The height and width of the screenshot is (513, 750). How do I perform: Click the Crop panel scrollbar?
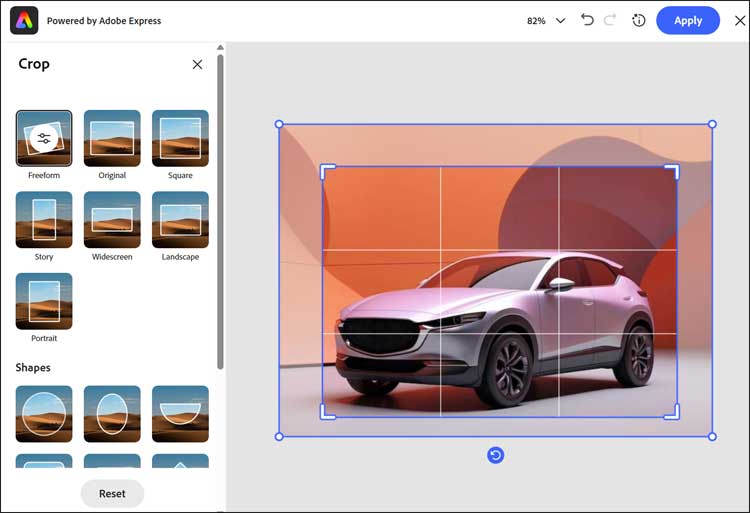[x=220, y=212]
